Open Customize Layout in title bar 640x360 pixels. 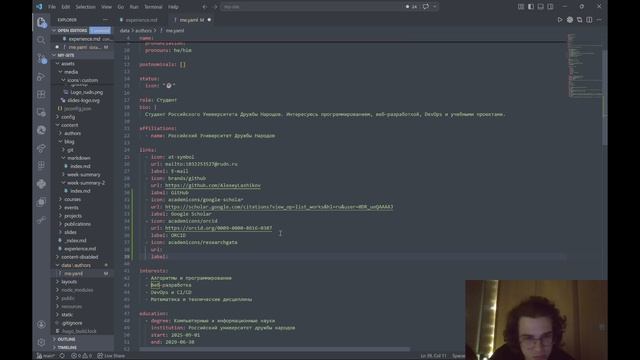[521, 7]
